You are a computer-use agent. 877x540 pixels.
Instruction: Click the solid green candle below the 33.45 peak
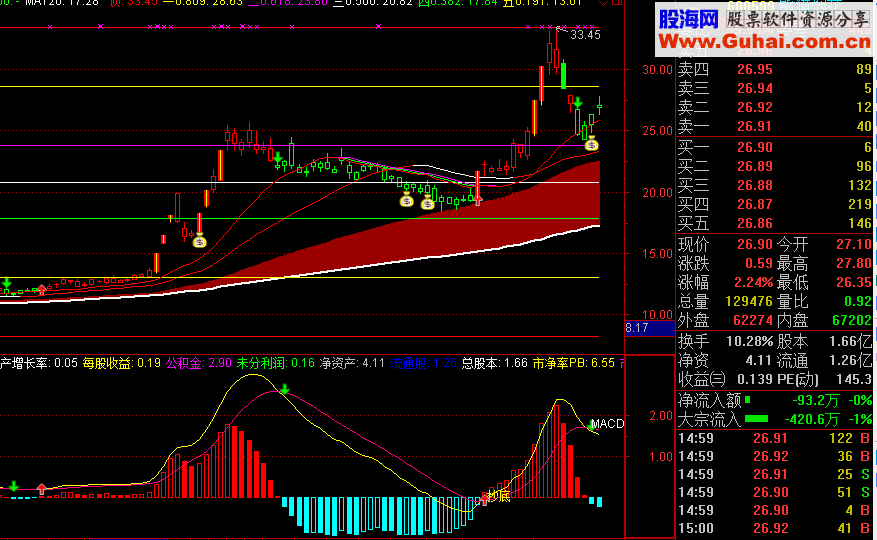564,76
